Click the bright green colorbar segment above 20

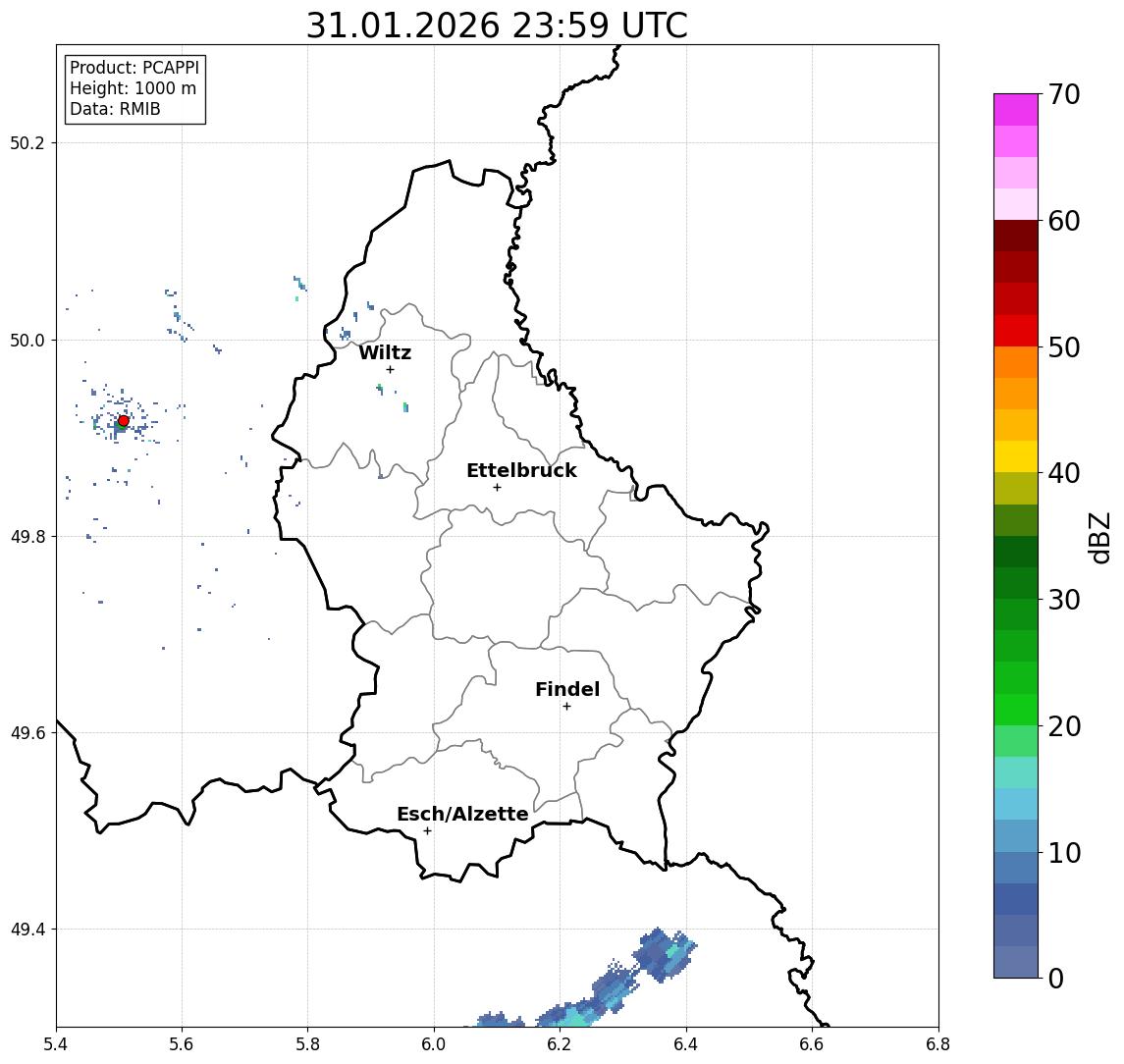click(x=1016, y=709)
